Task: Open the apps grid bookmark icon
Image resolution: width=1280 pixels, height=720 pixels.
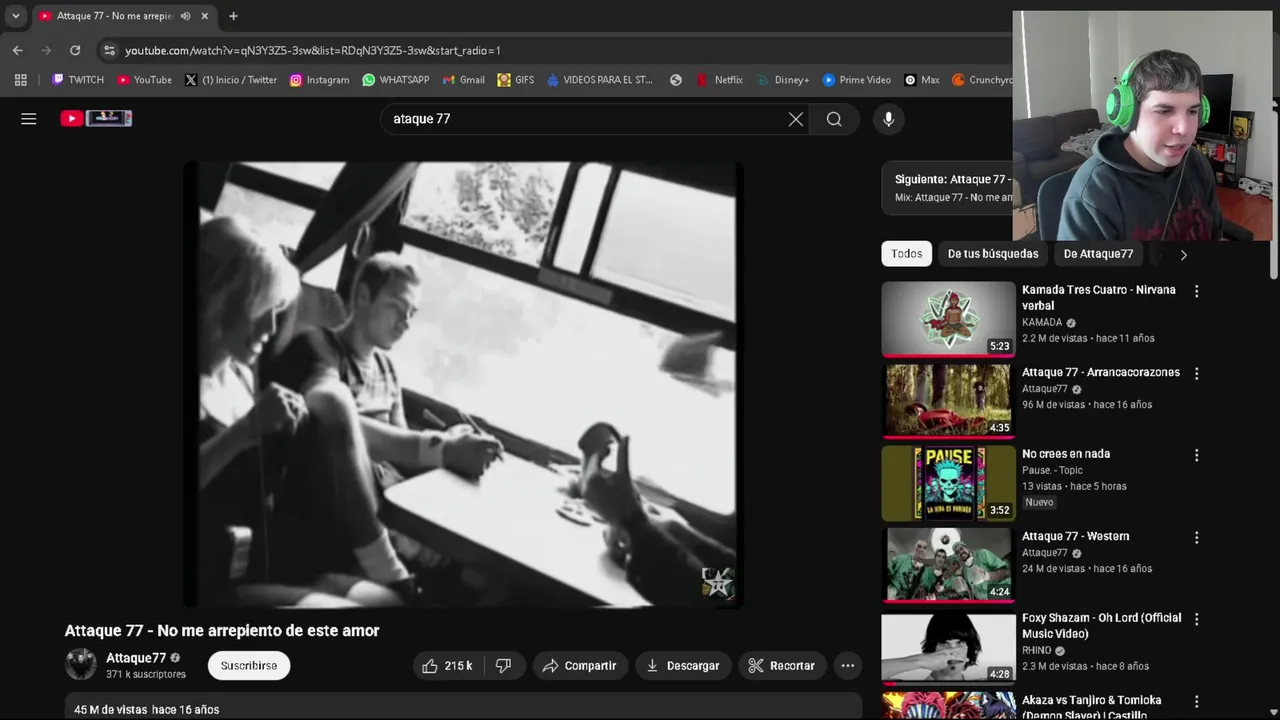Action: click(x=20, y=80)
